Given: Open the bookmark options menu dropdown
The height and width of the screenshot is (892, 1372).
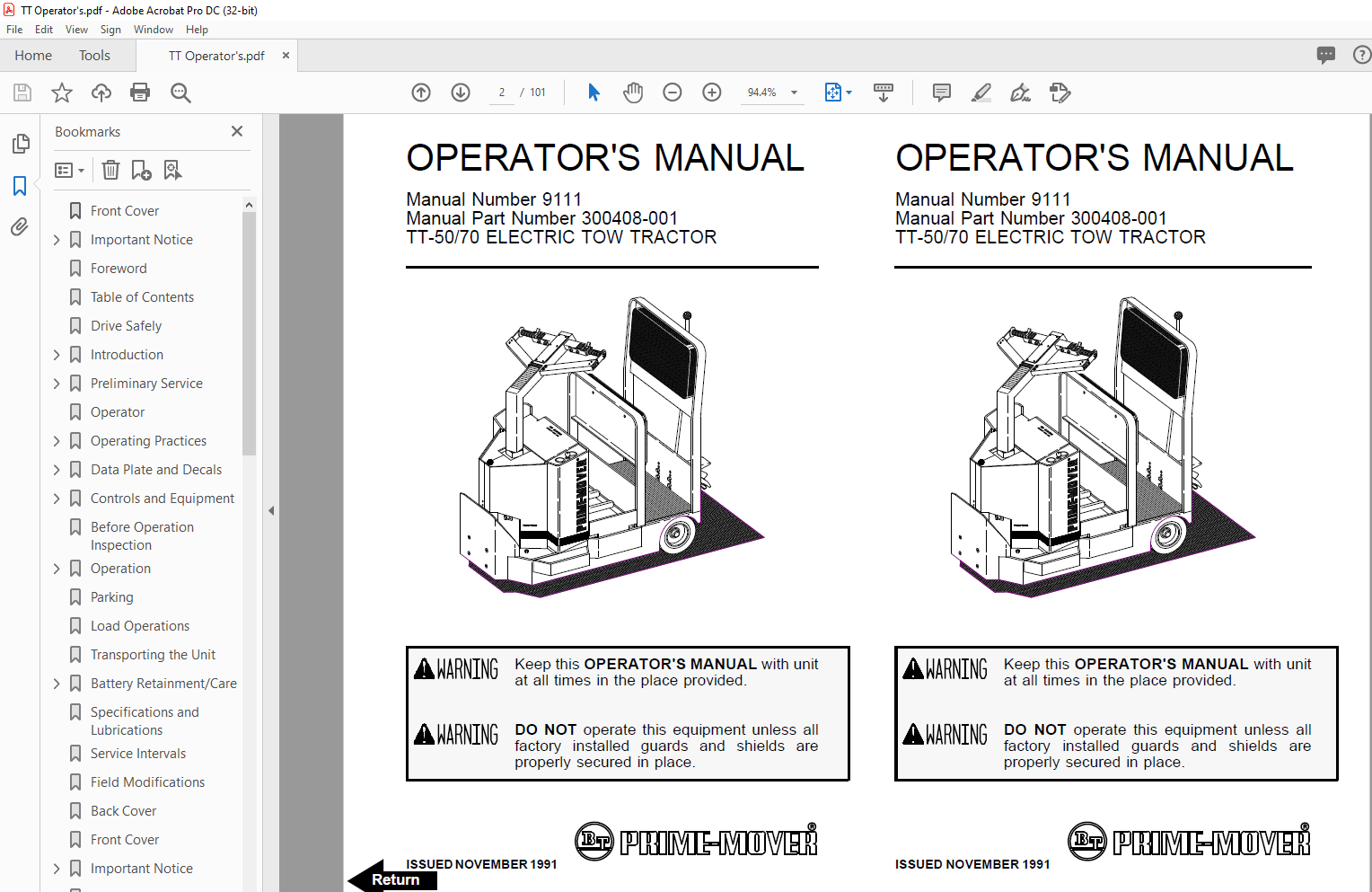Looking at the screenshot, I should tap(69, 170).
